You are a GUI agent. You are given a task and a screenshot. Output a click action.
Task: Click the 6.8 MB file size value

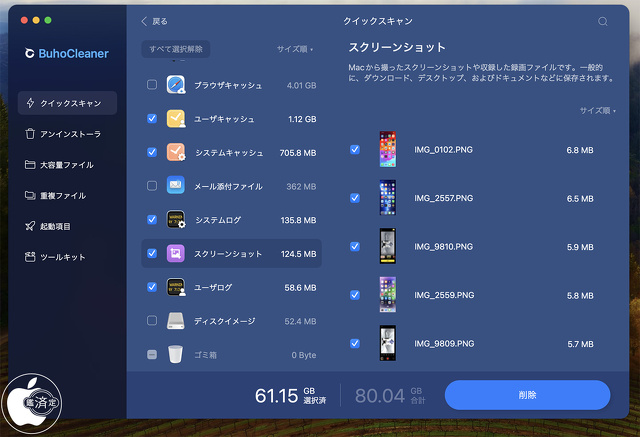point(580,150)
